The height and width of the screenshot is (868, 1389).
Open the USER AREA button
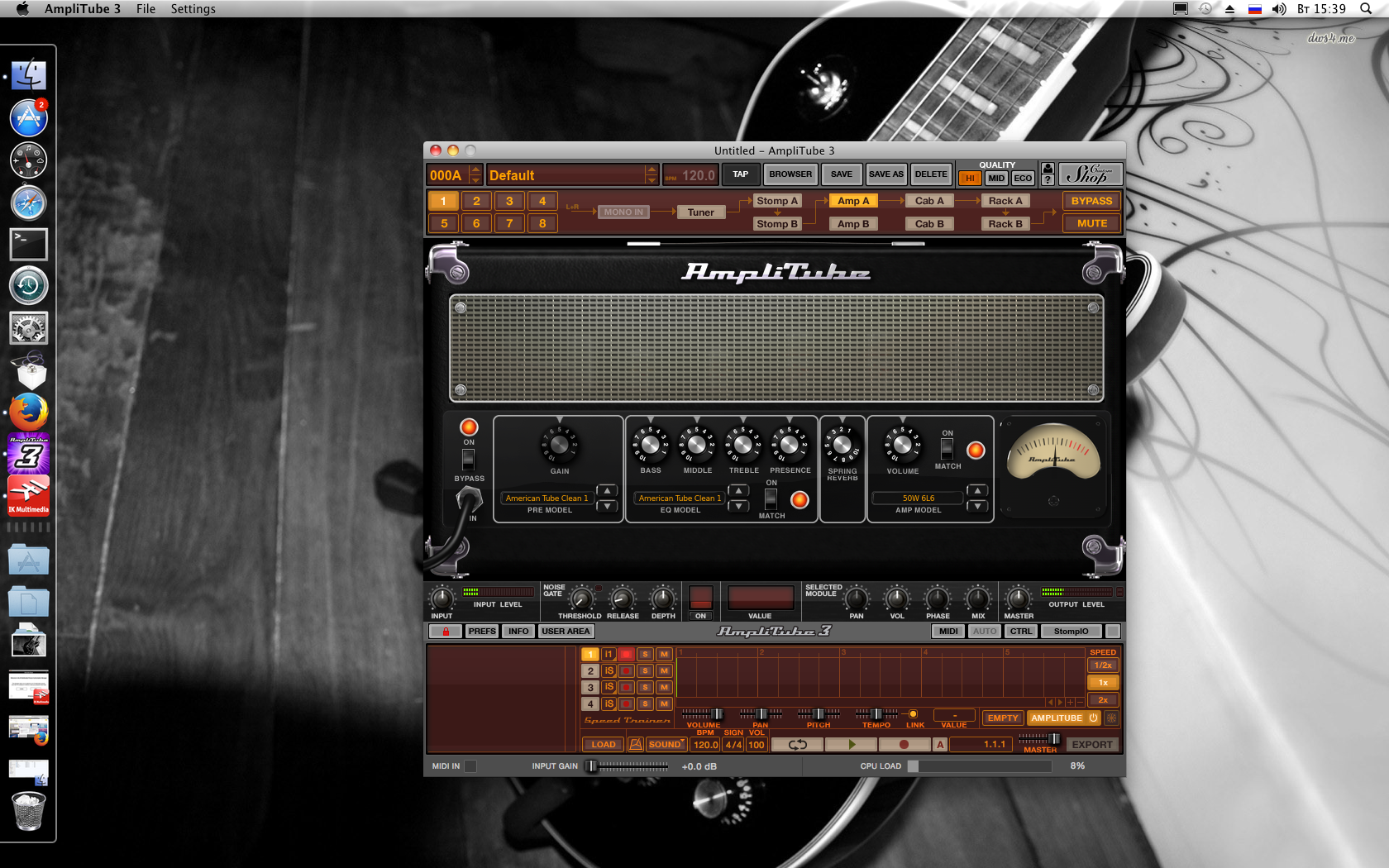click(566, 631)
